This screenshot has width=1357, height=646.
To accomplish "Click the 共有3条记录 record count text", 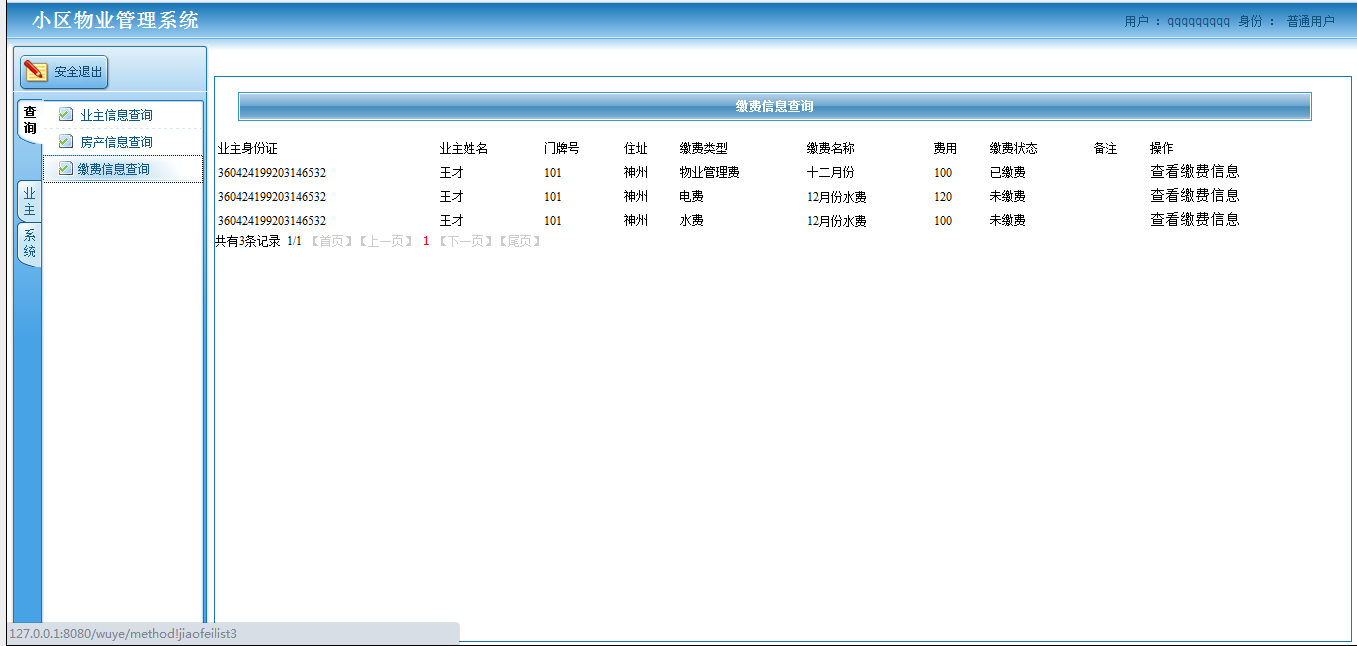I will point(248,241).
